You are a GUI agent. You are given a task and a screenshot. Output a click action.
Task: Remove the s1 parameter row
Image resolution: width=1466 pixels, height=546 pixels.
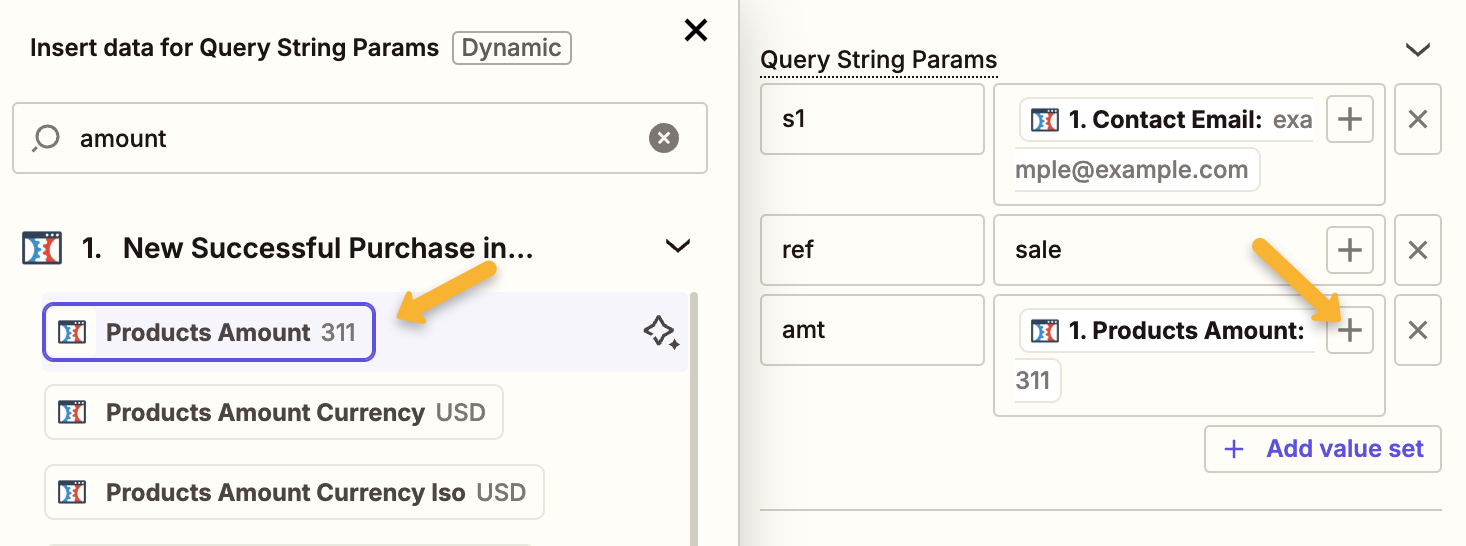pyautogui.click(x=1417, y=120)
